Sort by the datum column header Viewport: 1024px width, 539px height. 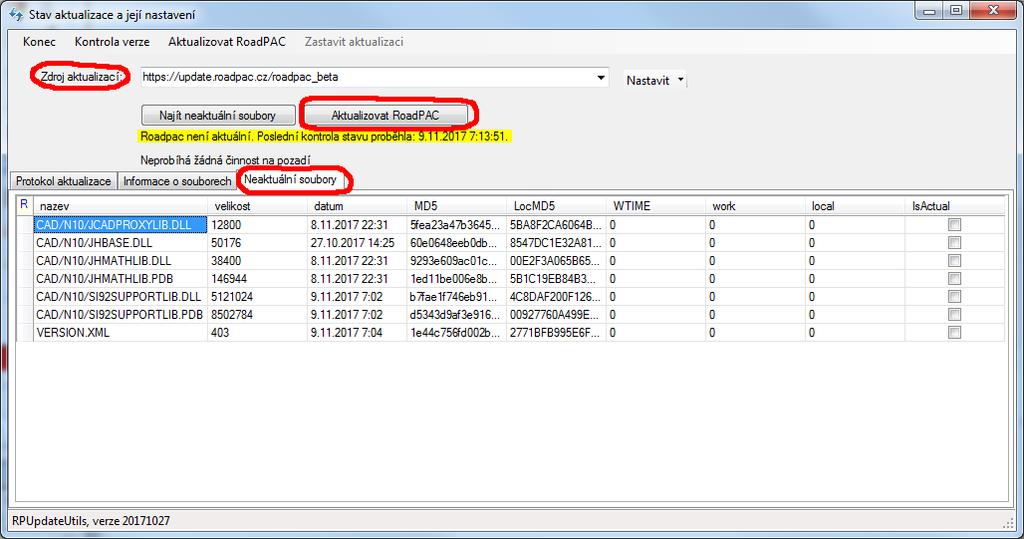(x=357, y=206)
